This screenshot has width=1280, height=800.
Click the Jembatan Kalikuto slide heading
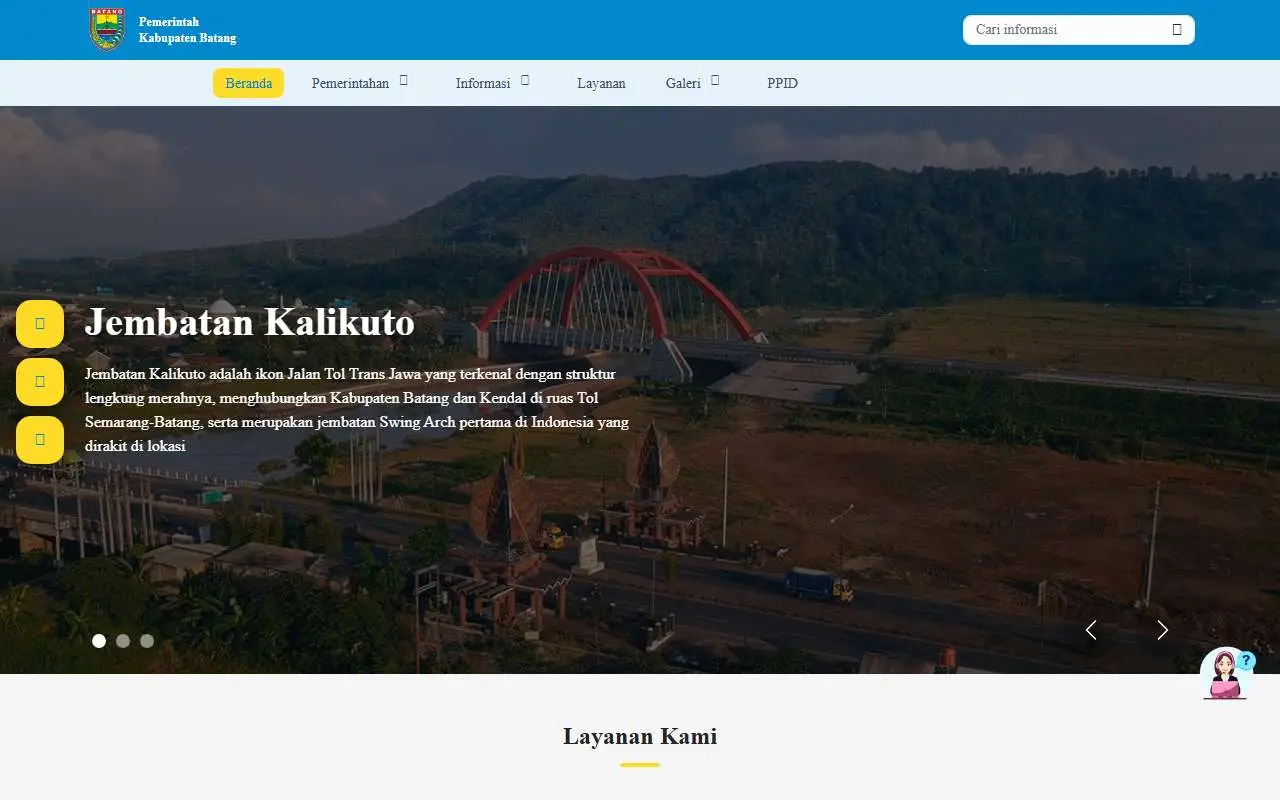[249, 322]
